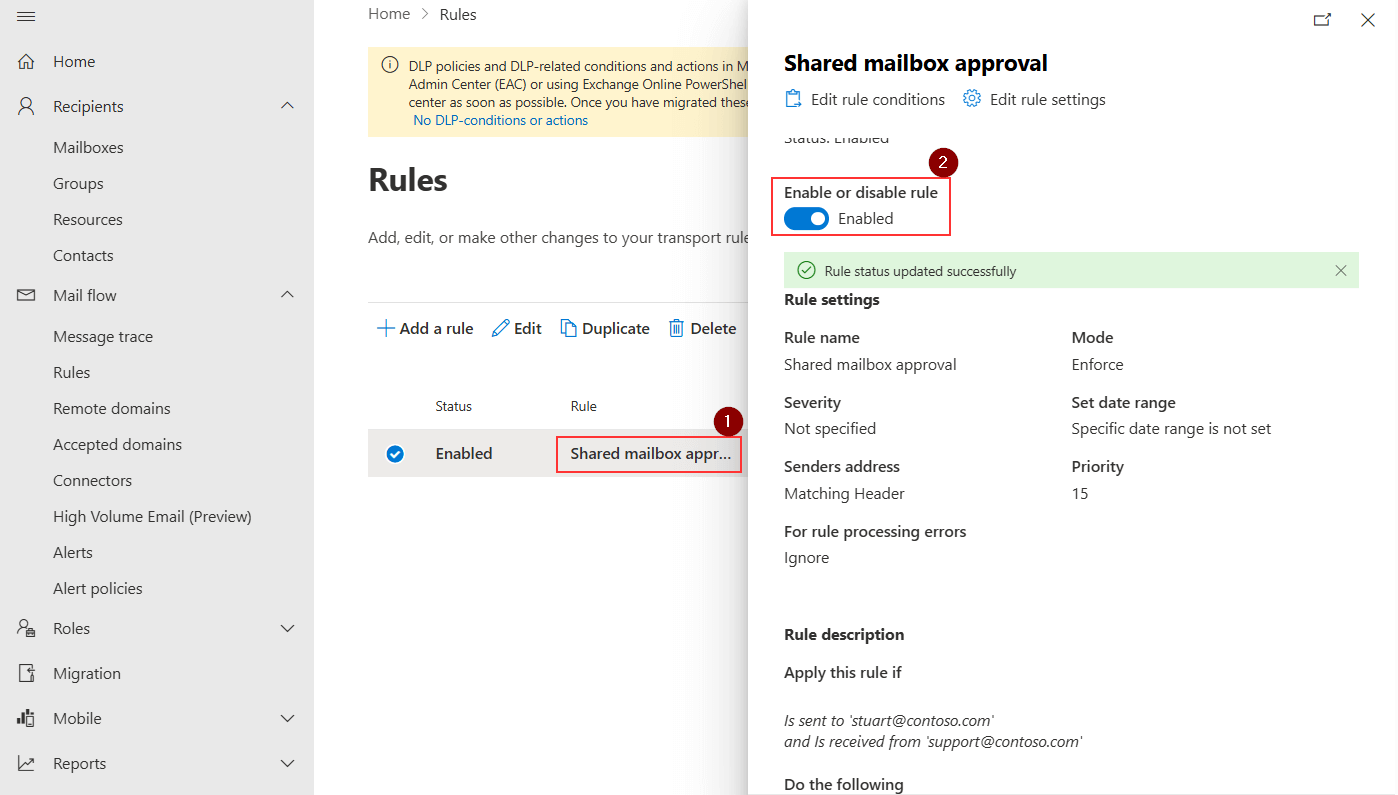Toggle Enable or disable rule switch
The image size is (1398, 795).
[x=806, y=218]
